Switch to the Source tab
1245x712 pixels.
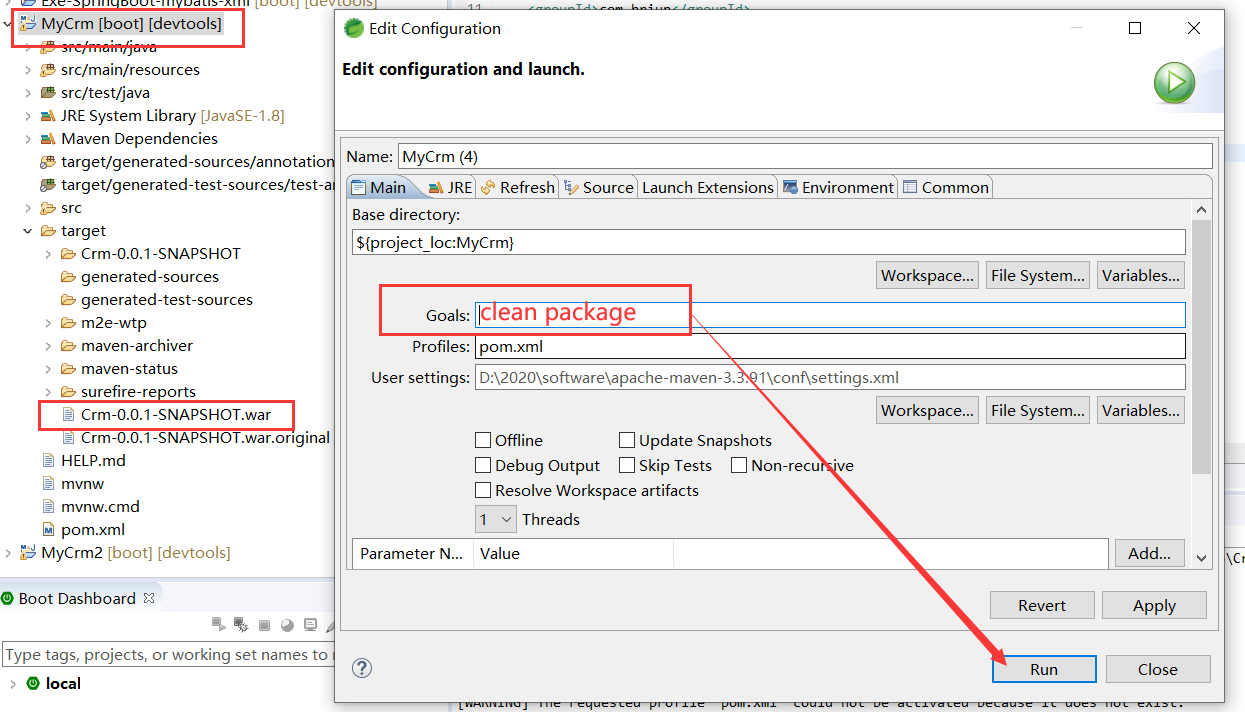tap(598, 187)
